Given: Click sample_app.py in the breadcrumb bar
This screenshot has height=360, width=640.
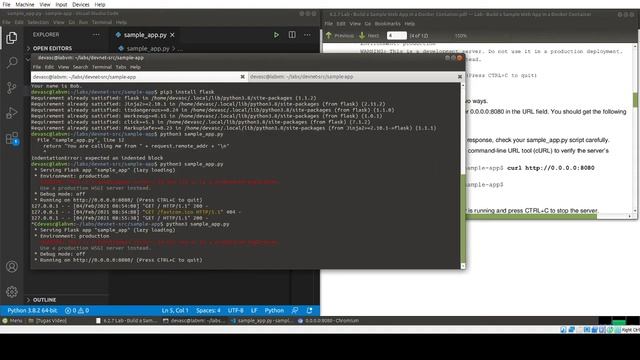Looking at the screenshot, I should coord(148,49).
